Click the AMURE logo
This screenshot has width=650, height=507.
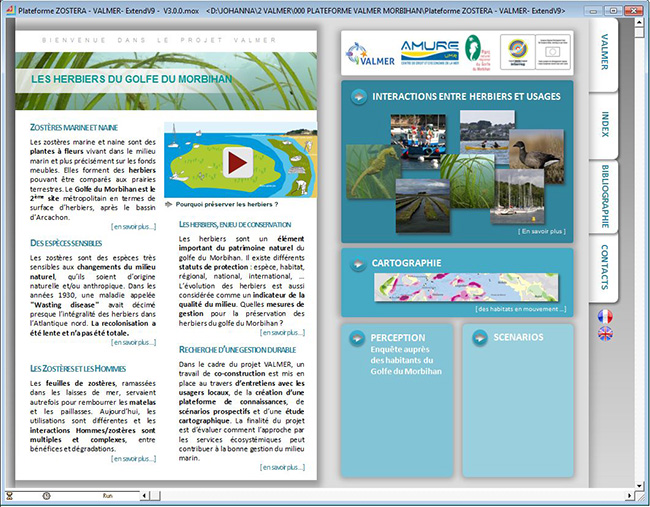429,52
